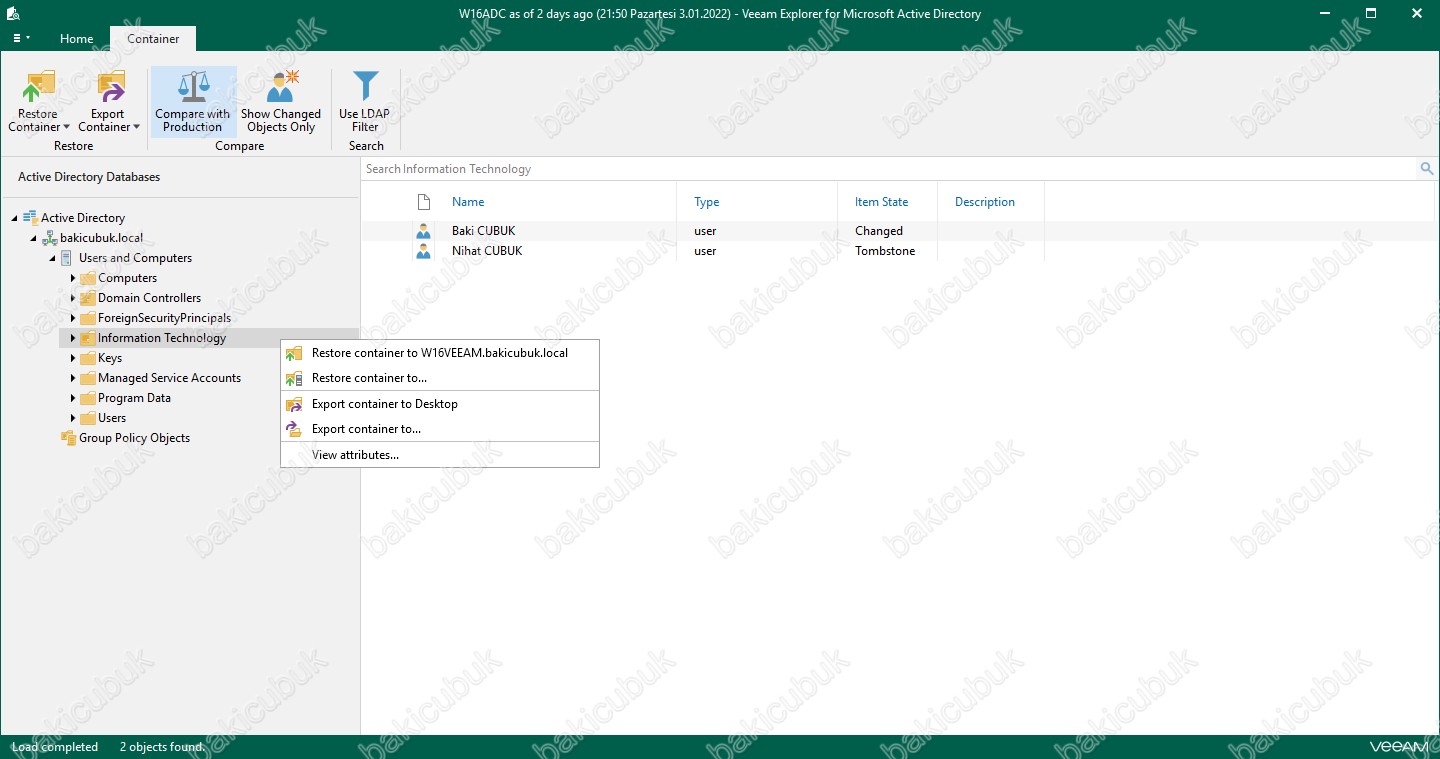Image resolution: width=1440 pixels, height=759 pixels.
Task: Expand the Program Data folder
Action: point(73,398)
